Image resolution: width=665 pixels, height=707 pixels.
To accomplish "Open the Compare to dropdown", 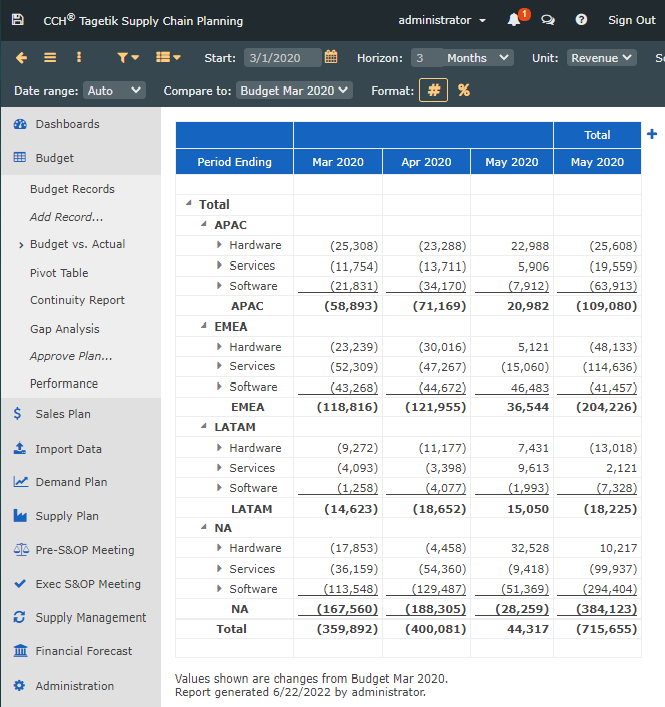I will pos(294,91).
